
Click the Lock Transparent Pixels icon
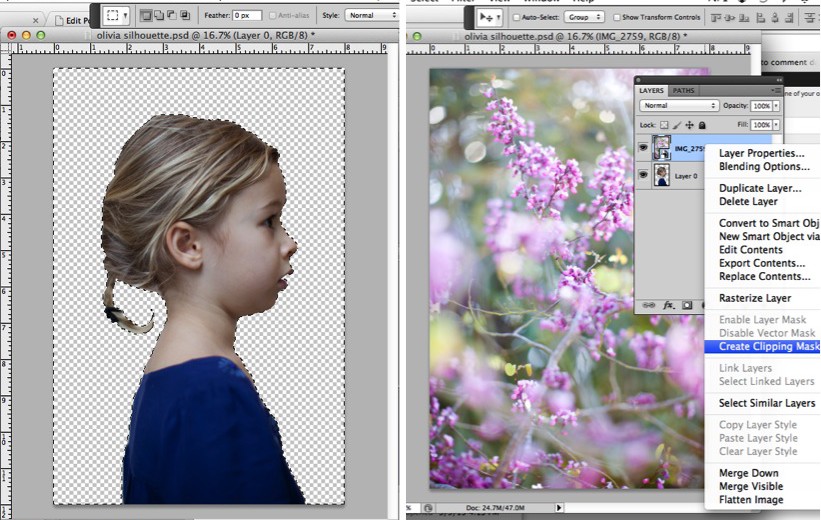tap(664, 125)
